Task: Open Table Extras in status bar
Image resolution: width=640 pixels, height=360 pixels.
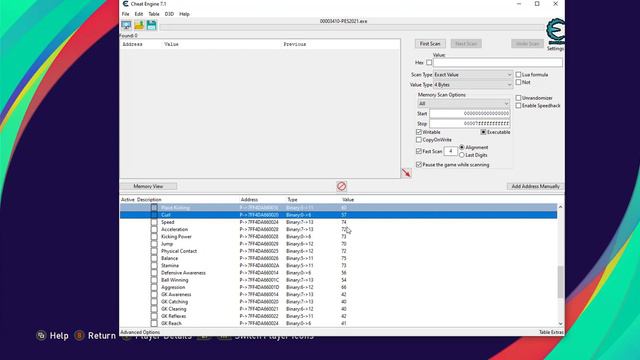Action: (551, 332)
